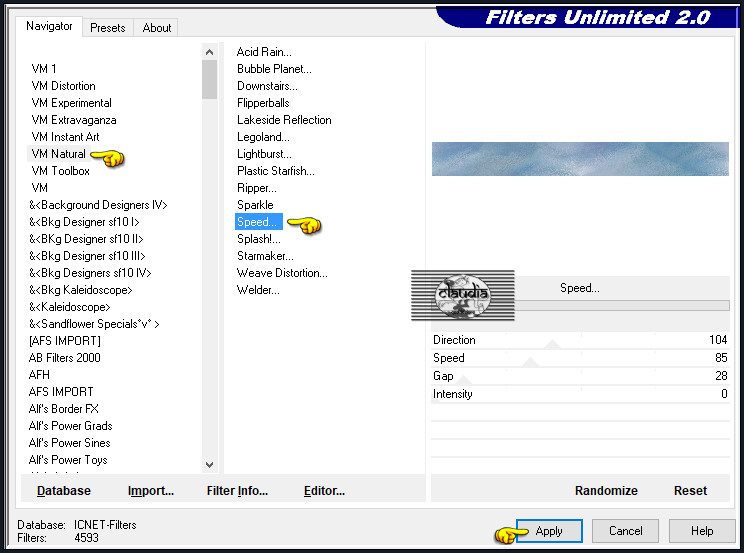Open the Editor... button
Image resolution: width=744 pixels, height=553 pixels.
[324, 491]
